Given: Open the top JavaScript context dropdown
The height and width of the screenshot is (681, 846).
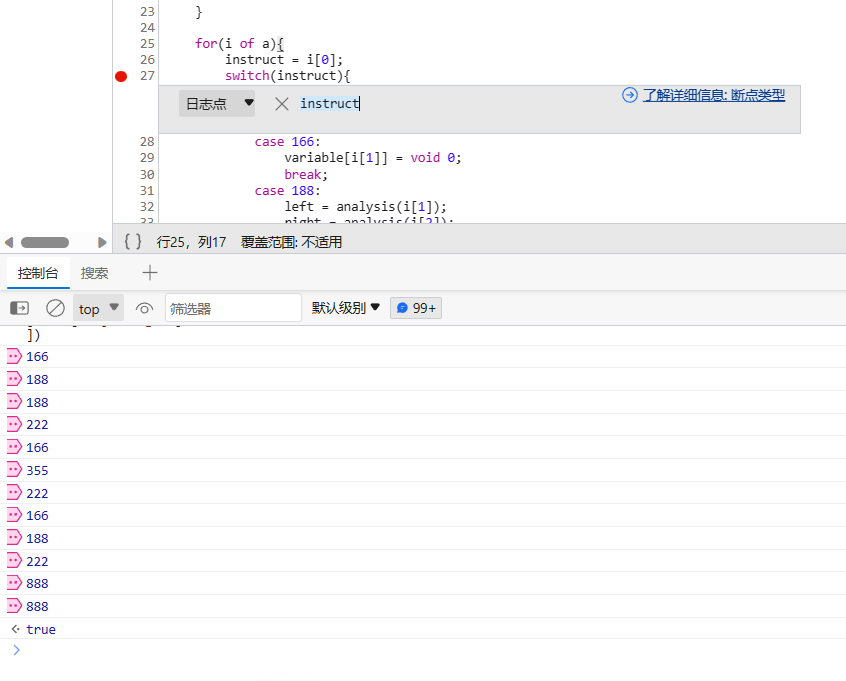Looking at the screenshot, I should [98, 308].
